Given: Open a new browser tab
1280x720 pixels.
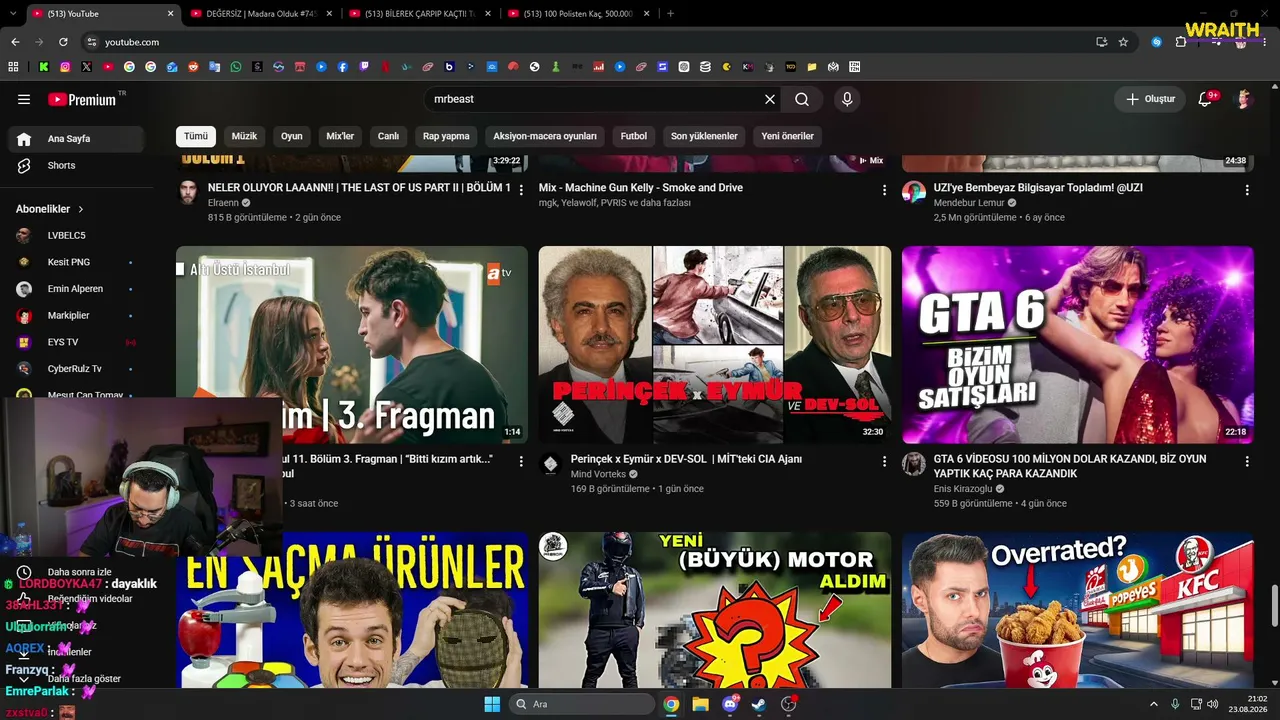Looking at the screenshot, I should point(670,14).
